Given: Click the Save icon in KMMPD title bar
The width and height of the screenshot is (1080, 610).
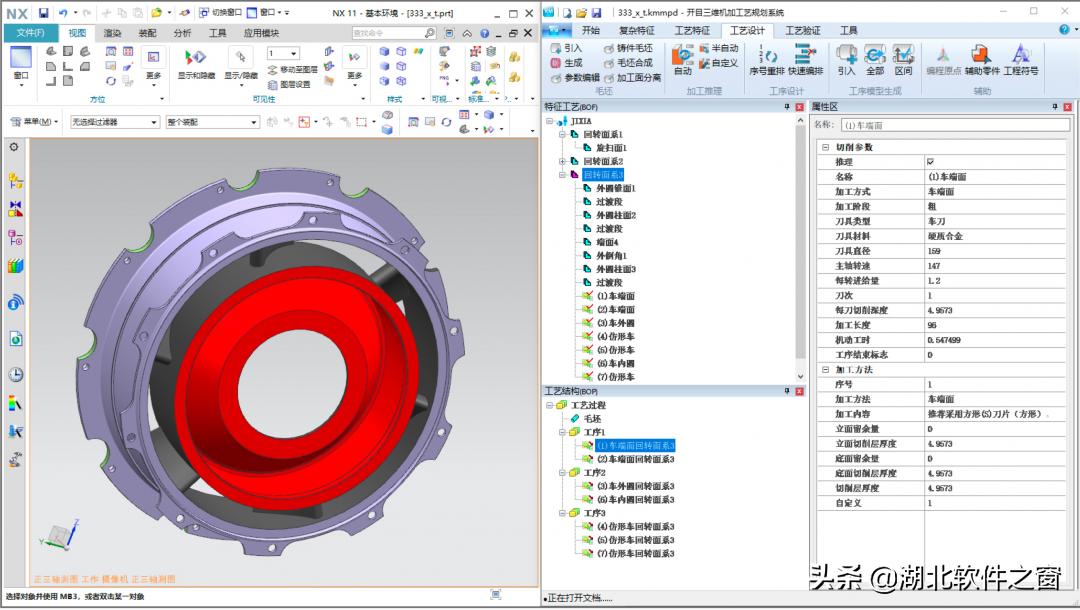Looking at the screenshot, I should point(596,12).
